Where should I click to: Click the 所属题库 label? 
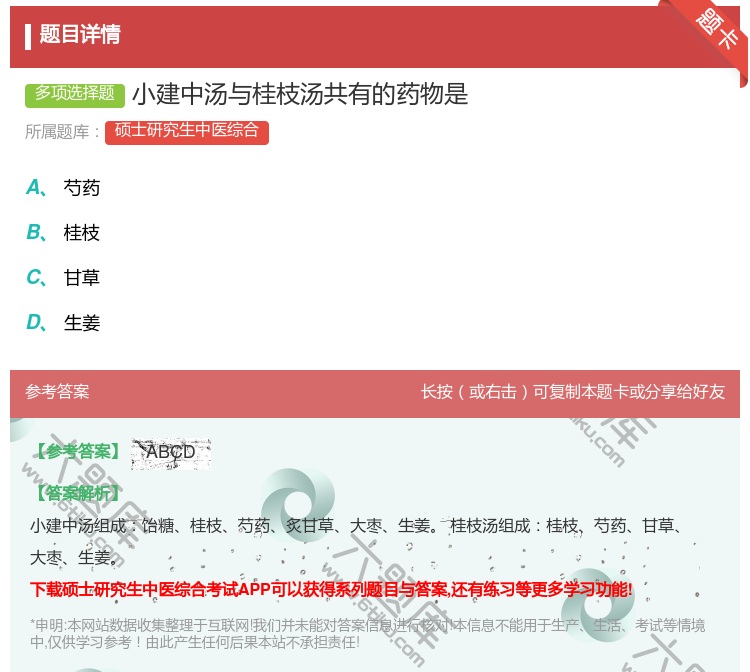(x=62, y=132)
